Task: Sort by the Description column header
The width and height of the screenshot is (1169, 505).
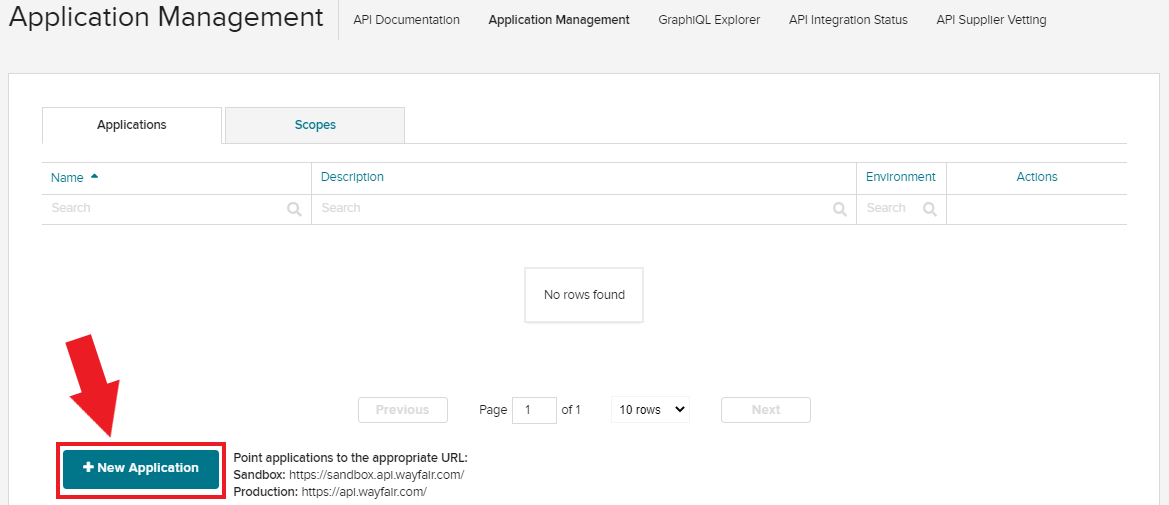Action: tap(352, 177)
